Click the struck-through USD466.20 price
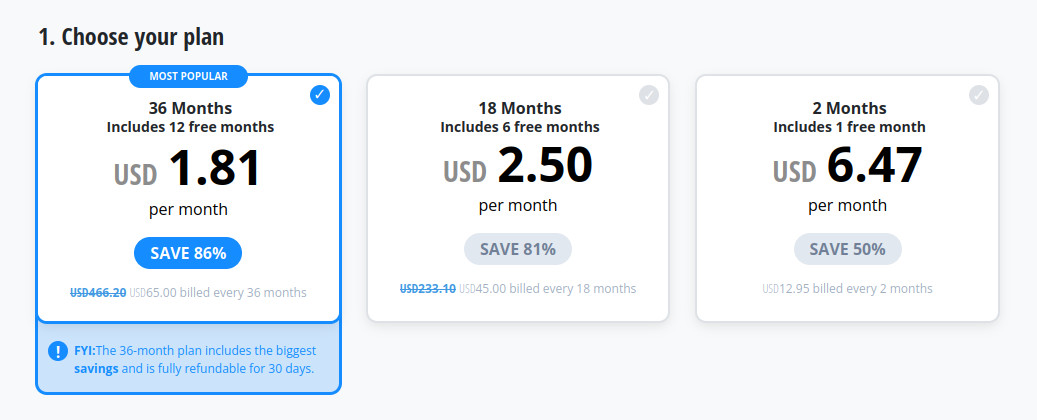Viewport: 1037px width, 420px height. pyautogui.click(x=98, y=292)
